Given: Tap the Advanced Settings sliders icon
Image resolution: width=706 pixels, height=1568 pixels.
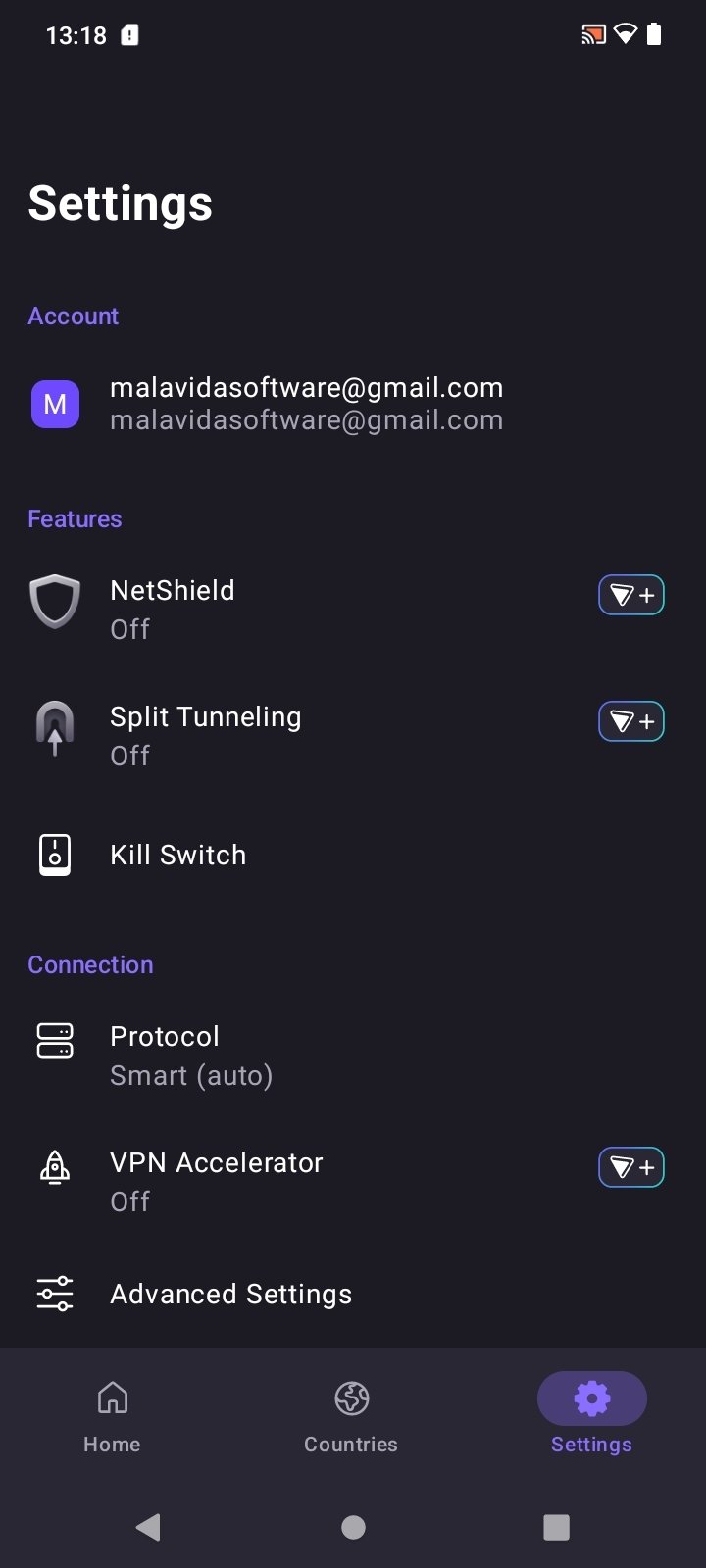Looking at the screenshot, I should coord(55,1294).
